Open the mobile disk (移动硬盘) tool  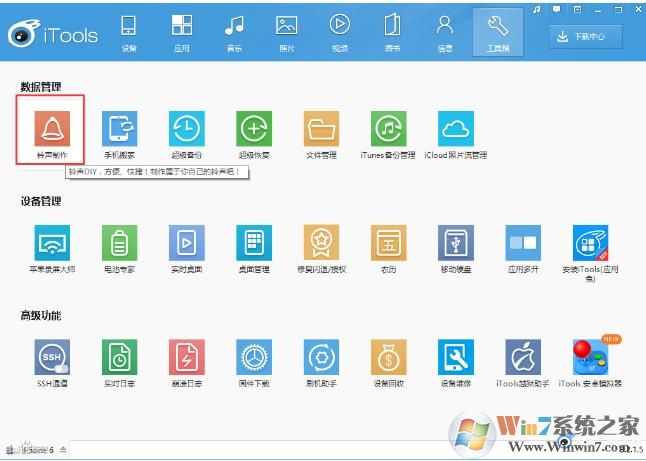click(456, 243)
